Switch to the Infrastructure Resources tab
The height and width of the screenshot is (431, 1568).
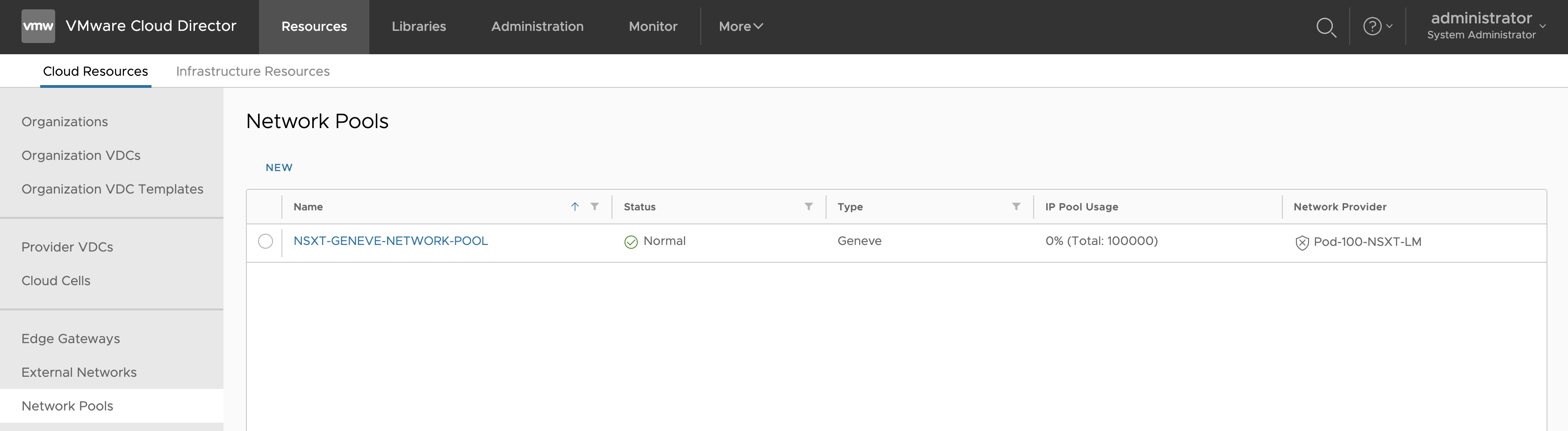252,71
